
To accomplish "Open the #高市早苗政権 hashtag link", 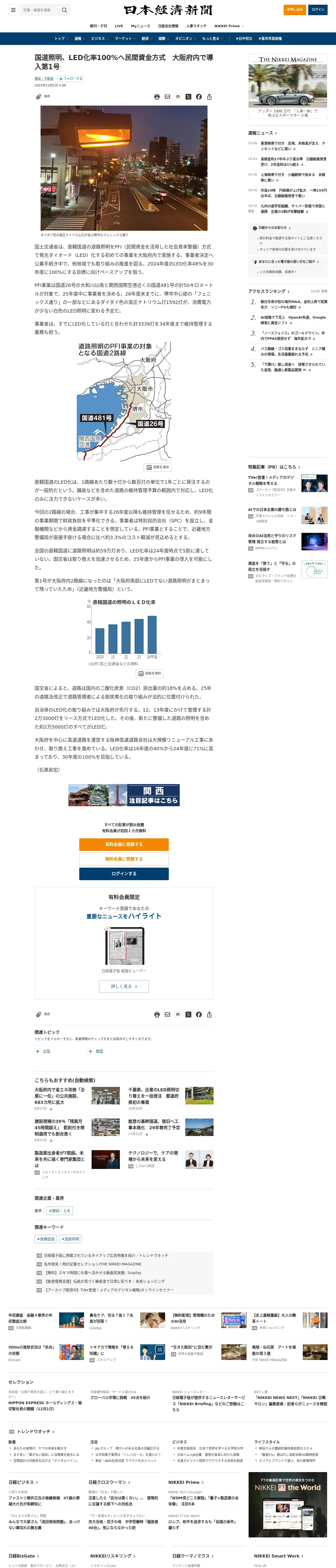I will (270, 38).
